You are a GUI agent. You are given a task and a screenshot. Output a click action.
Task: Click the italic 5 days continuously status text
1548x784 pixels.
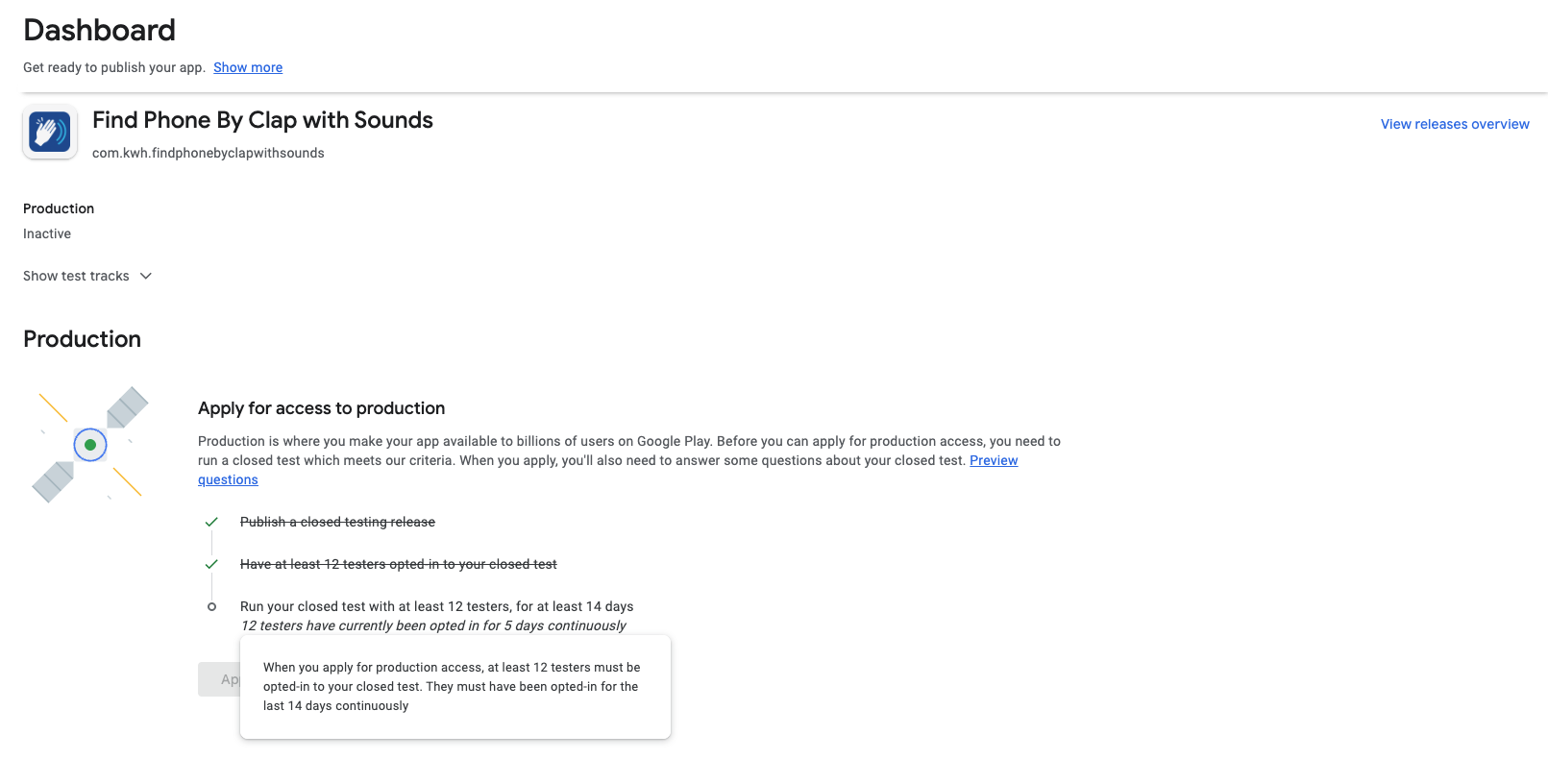432,625
